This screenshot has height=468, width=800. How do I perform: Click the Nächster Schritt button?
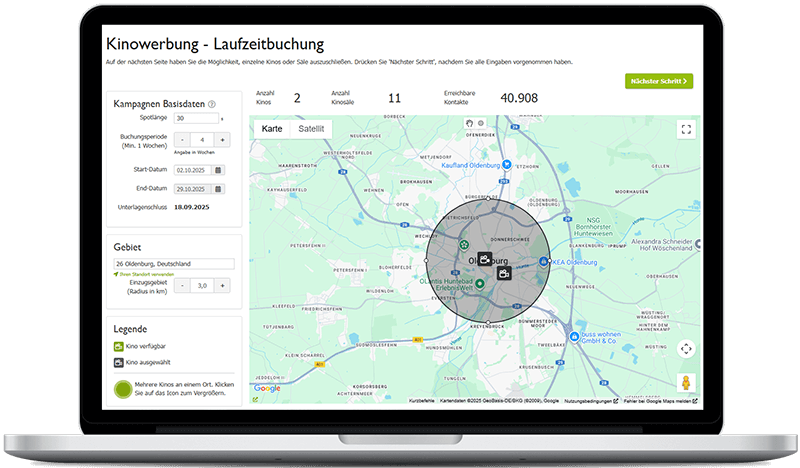(659, 80)
